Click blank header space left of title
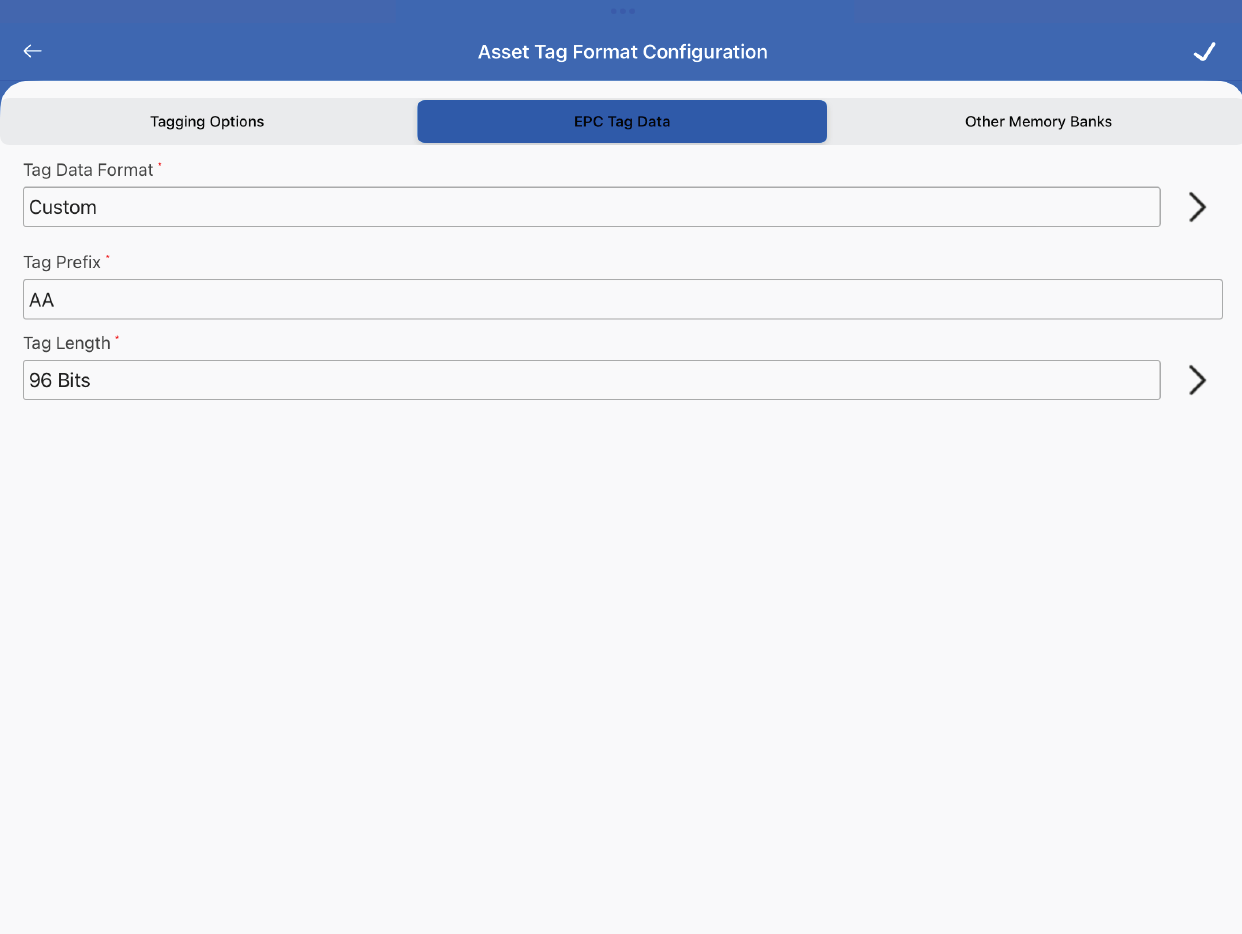 [250, 52]
